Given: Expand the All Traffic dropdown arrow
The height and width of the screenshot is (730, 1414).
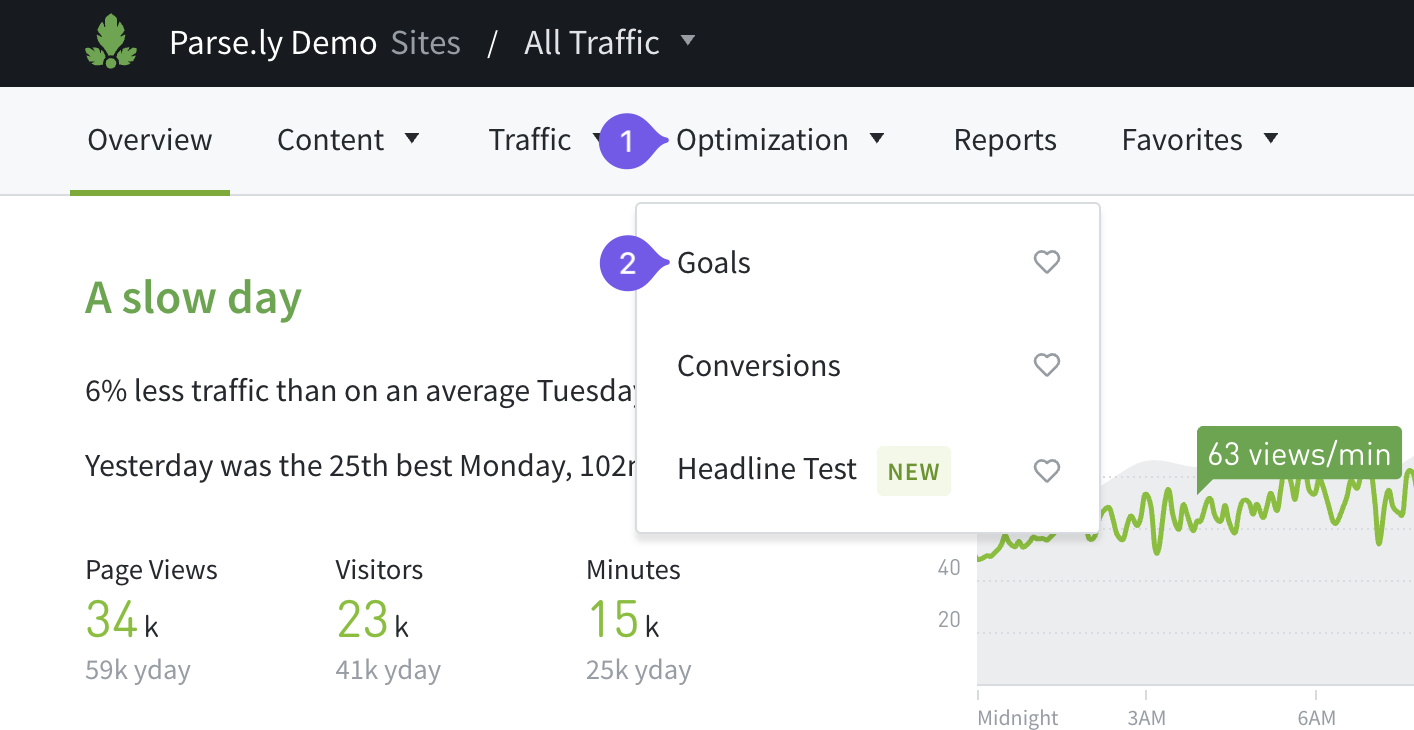Looking at the screenshot, I should tap(687, 41).
